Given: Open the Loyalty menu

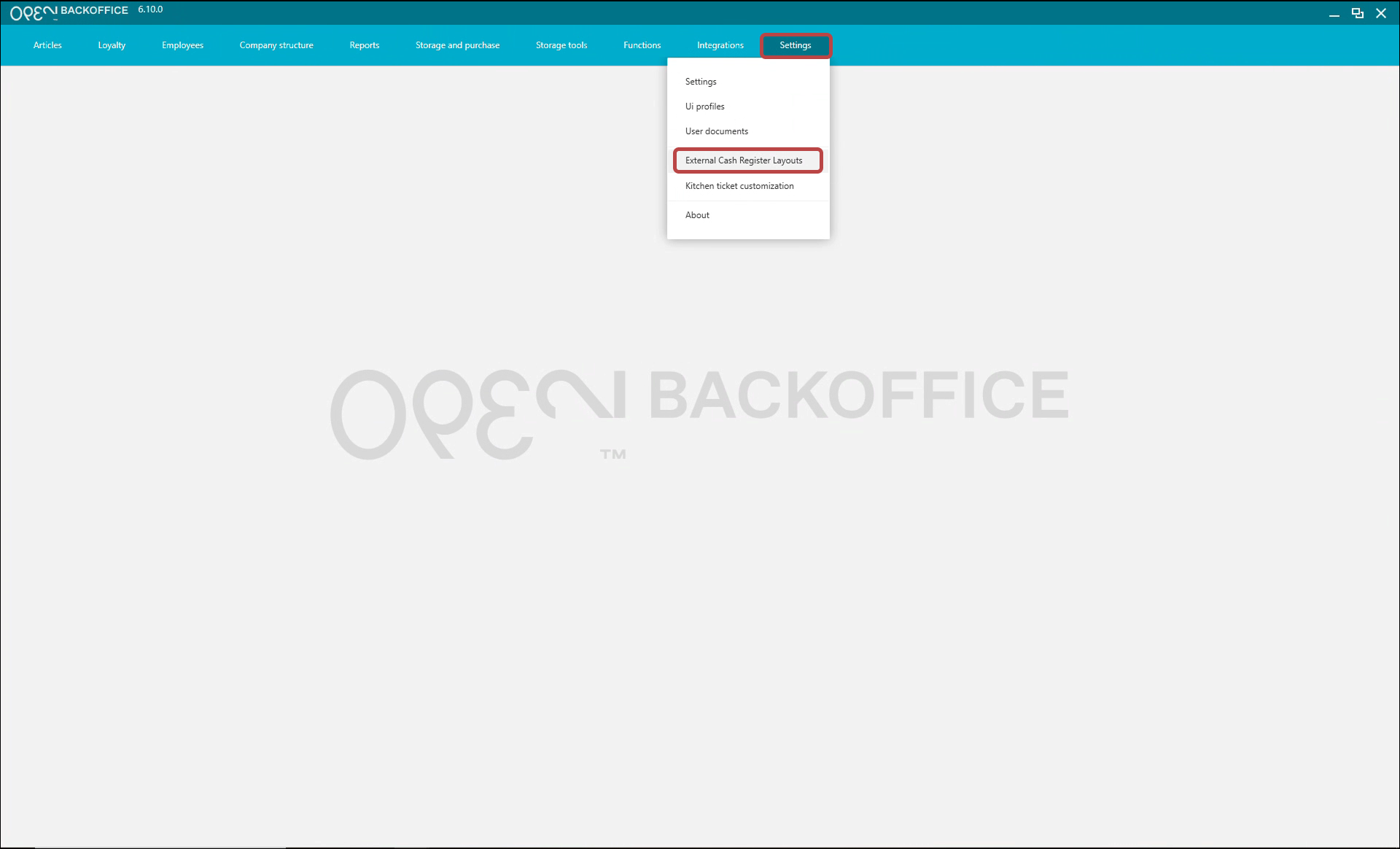Looking at the screenshot, I should click(112, 45).
